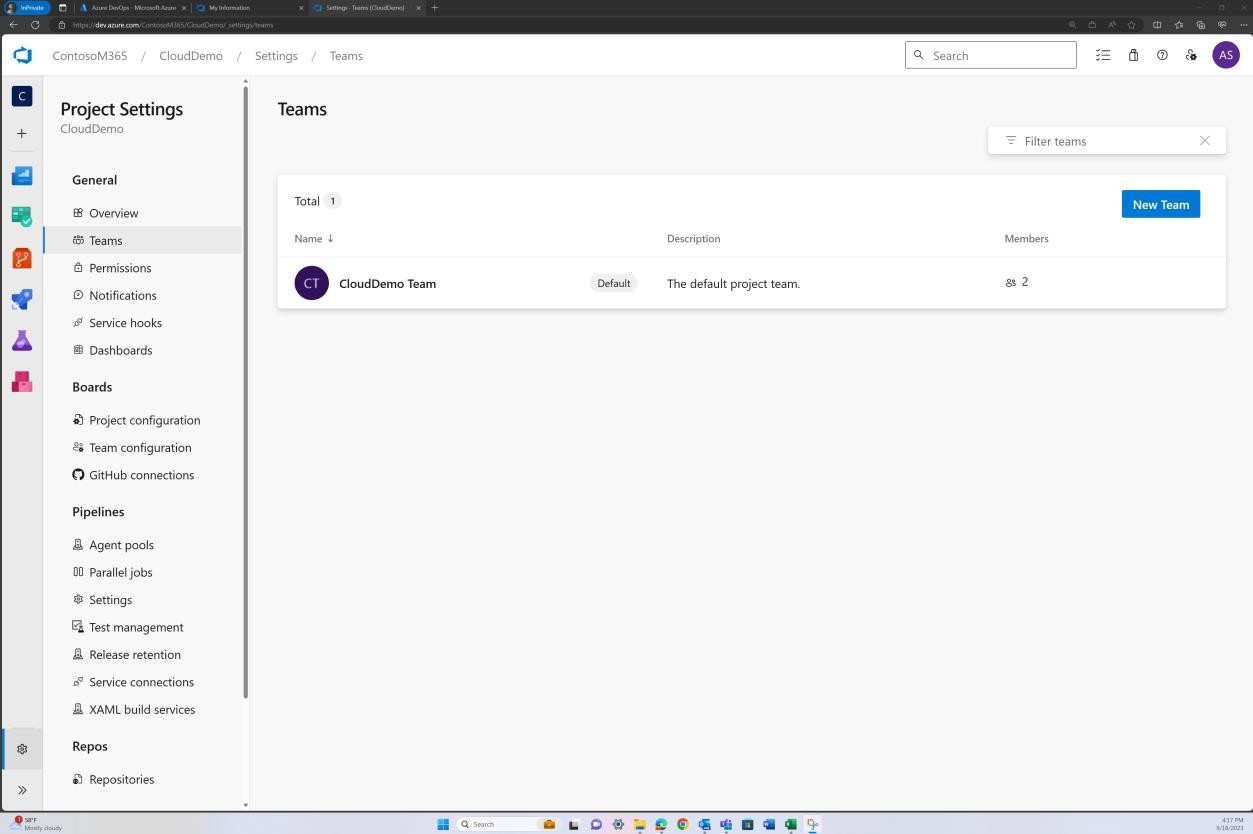Open the AS avatar account menu

coord(1226,55)
